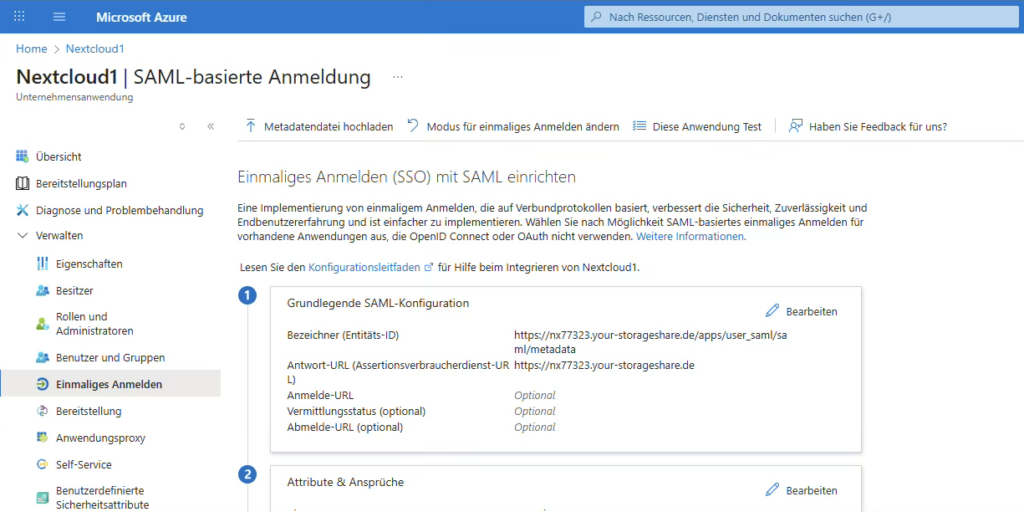
Task: Click the Übersicht icon in sidebar
Action: point(23,157)
